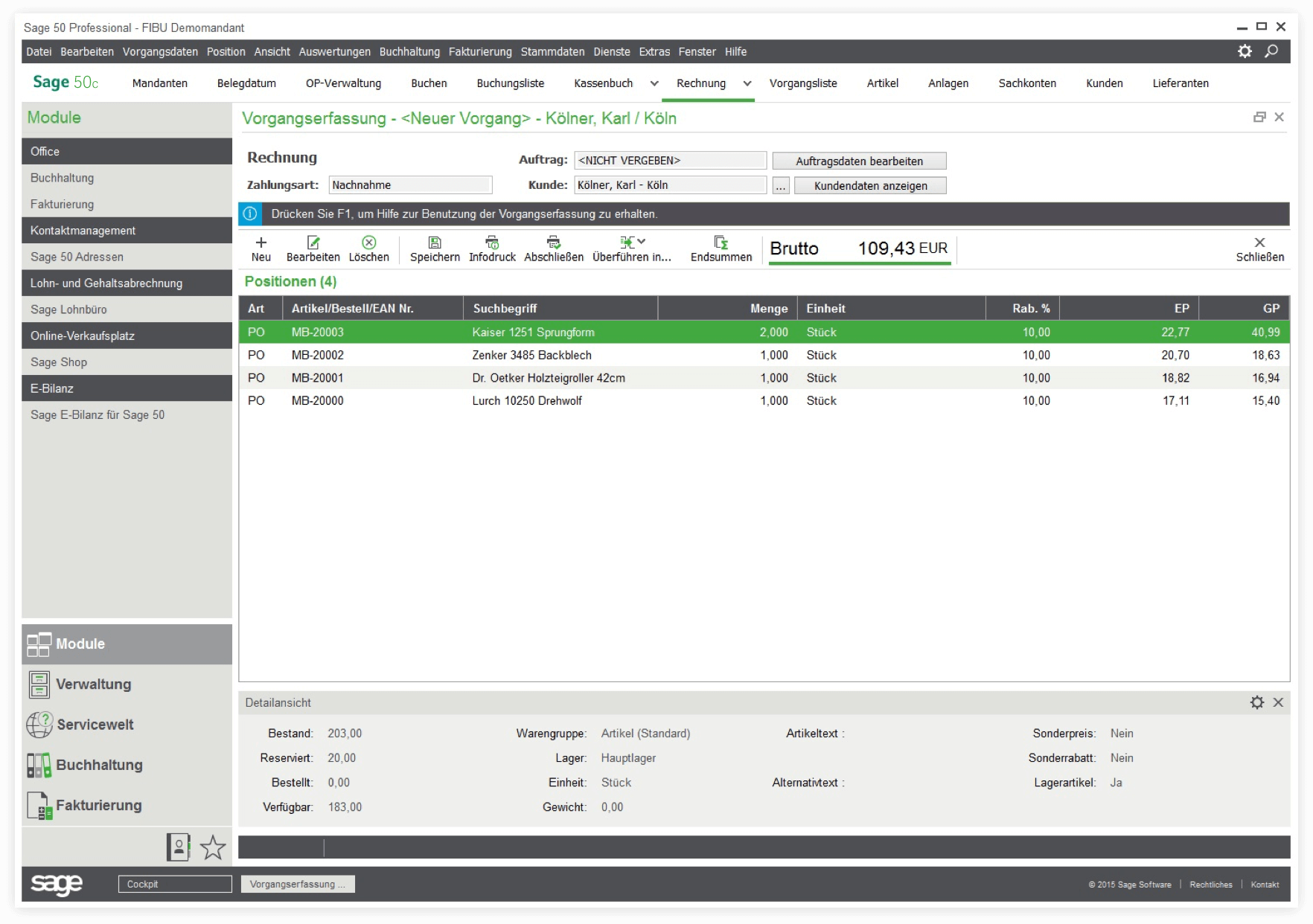Screen dimensions: 1313x924
Task: Click the Schließen X icon in toolbar
Action: point(1259,243)
